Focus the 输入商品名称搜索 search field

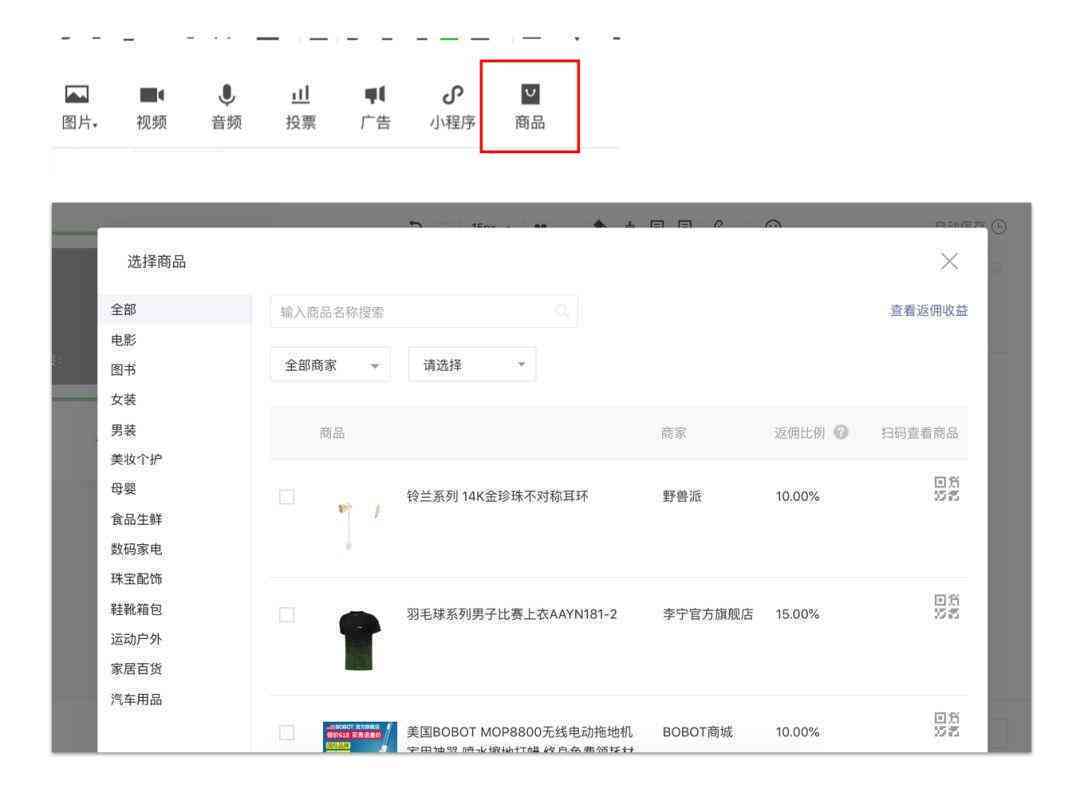click(424, 311)
